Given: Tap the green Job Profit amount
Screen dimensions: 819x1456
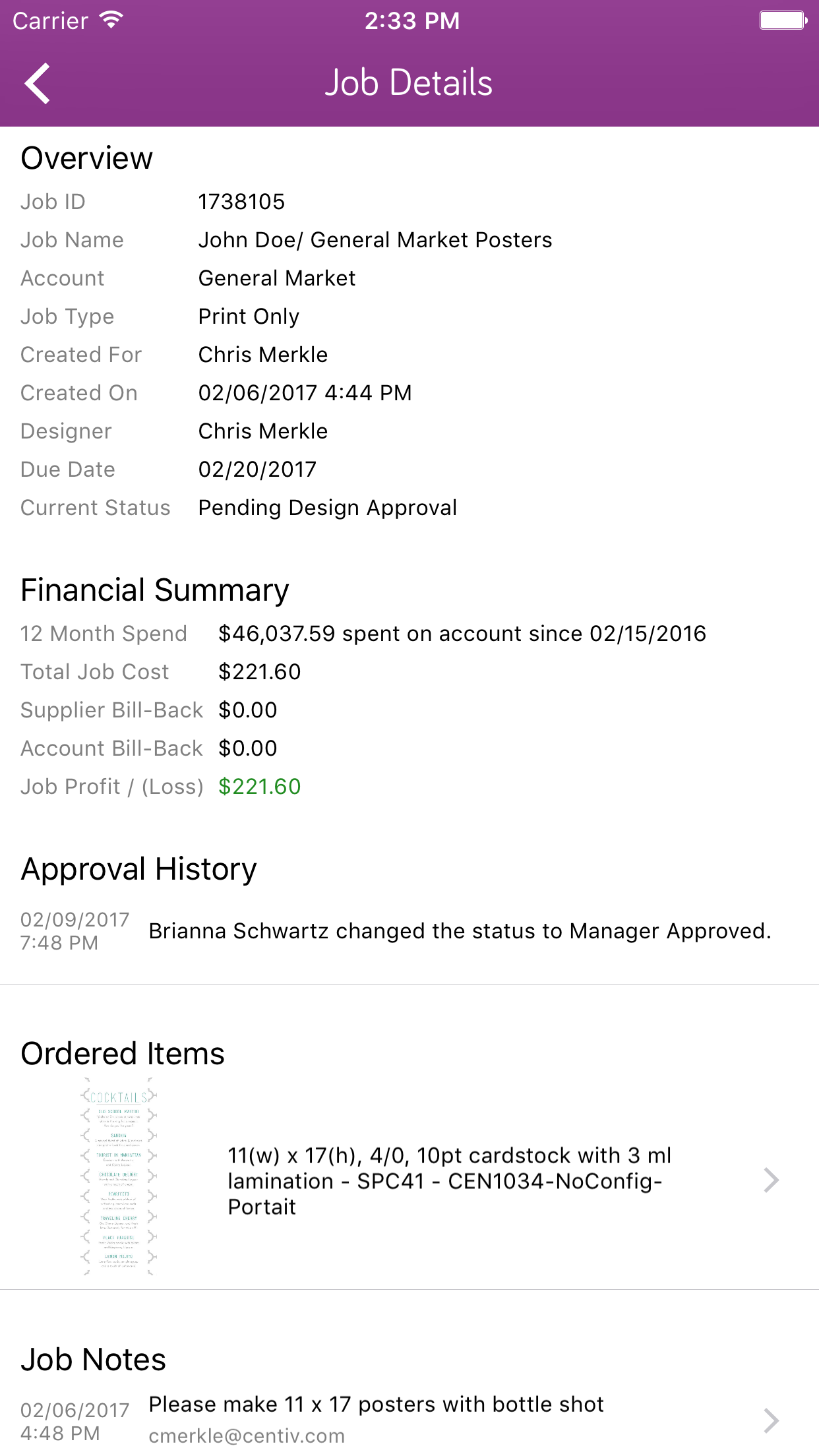Looking at the screenshot, I should 259,787.
